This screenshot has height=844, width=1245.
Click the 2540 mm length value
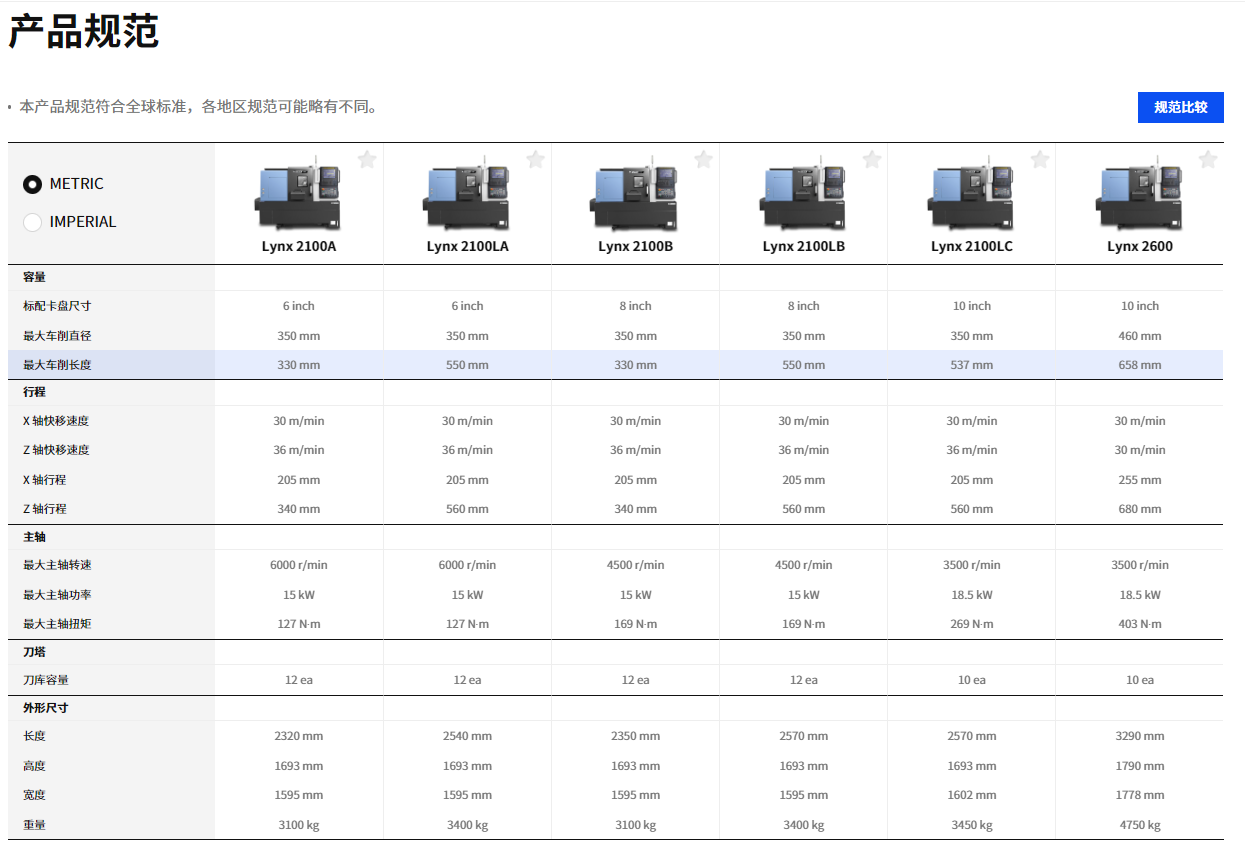point(467,736)
